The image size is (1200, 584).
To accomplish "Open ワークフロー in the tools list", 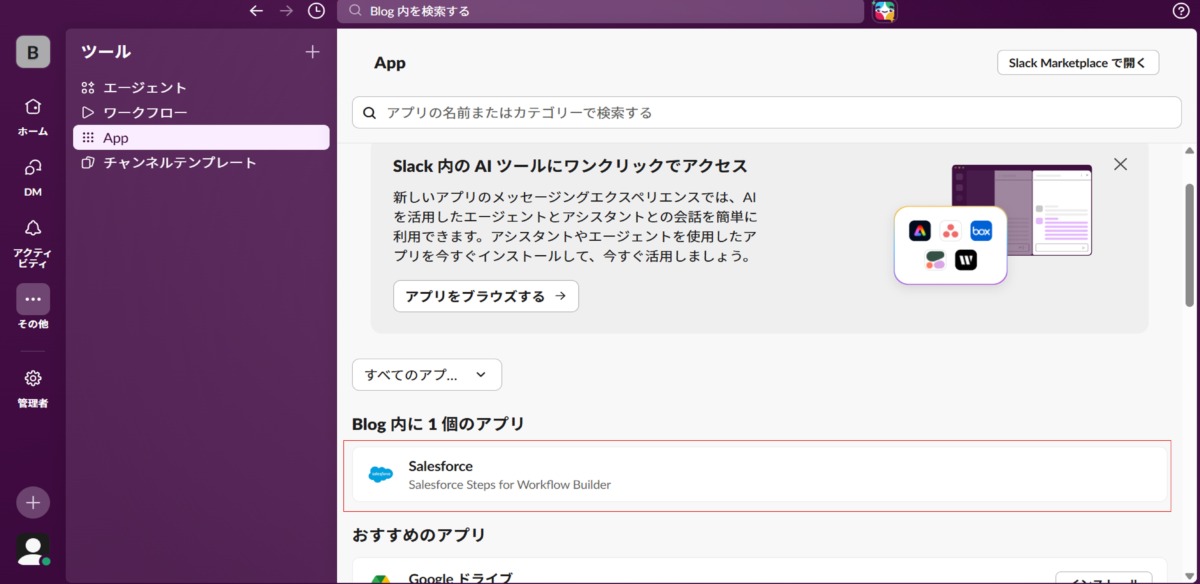I will point(201,113).
